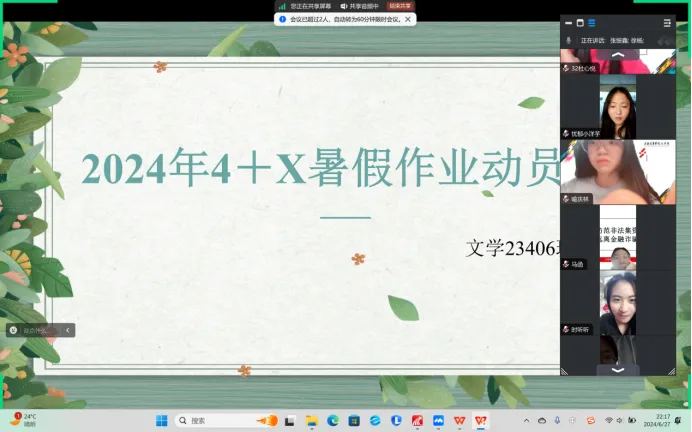Select 喻庆林 participant video thumbnail
The image size is (692, 432).
(x=618, y=171)
